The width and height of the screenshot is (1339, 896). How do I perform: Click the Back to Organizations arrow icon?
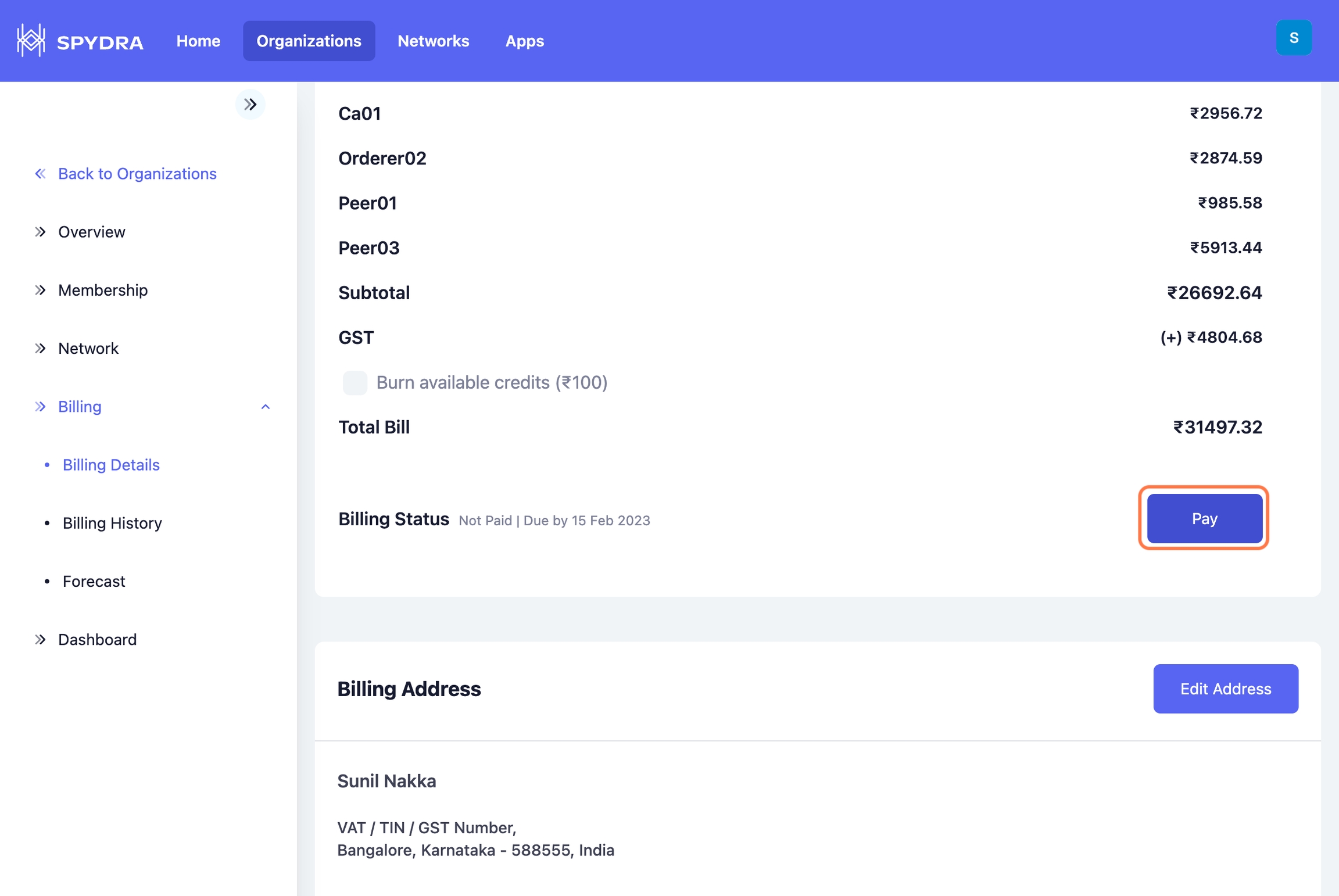(40, 174)
